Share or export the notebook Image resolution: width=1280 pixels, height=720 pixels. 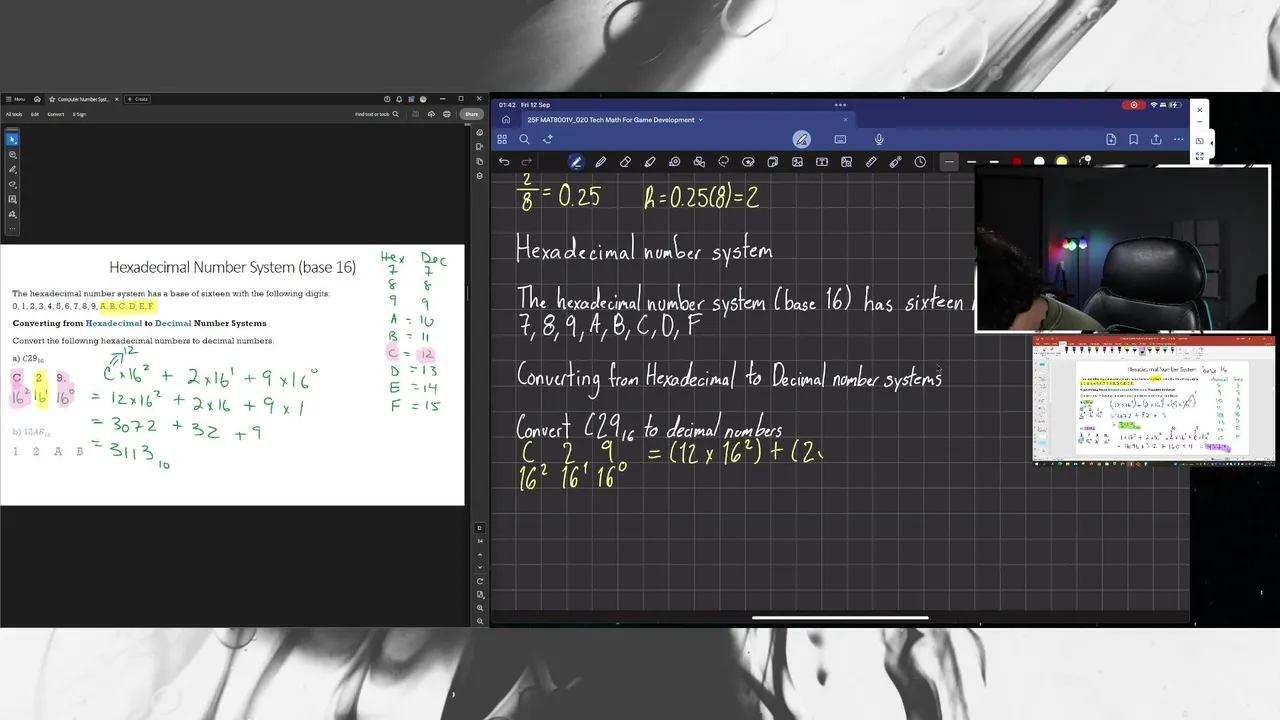click(x=1156, y=139)
